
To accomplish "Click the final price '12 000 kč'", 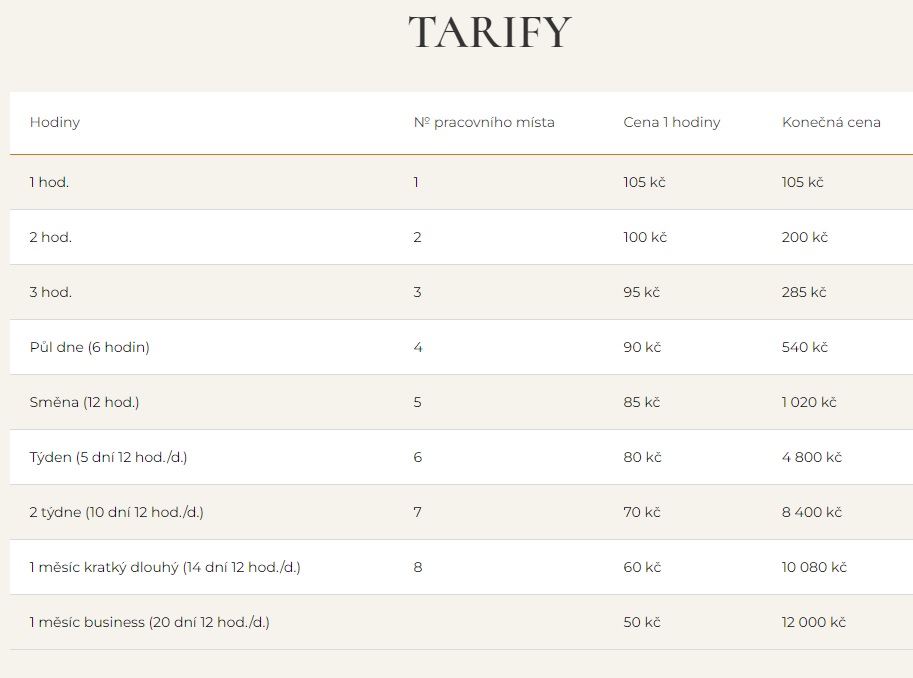I will 813,622.
